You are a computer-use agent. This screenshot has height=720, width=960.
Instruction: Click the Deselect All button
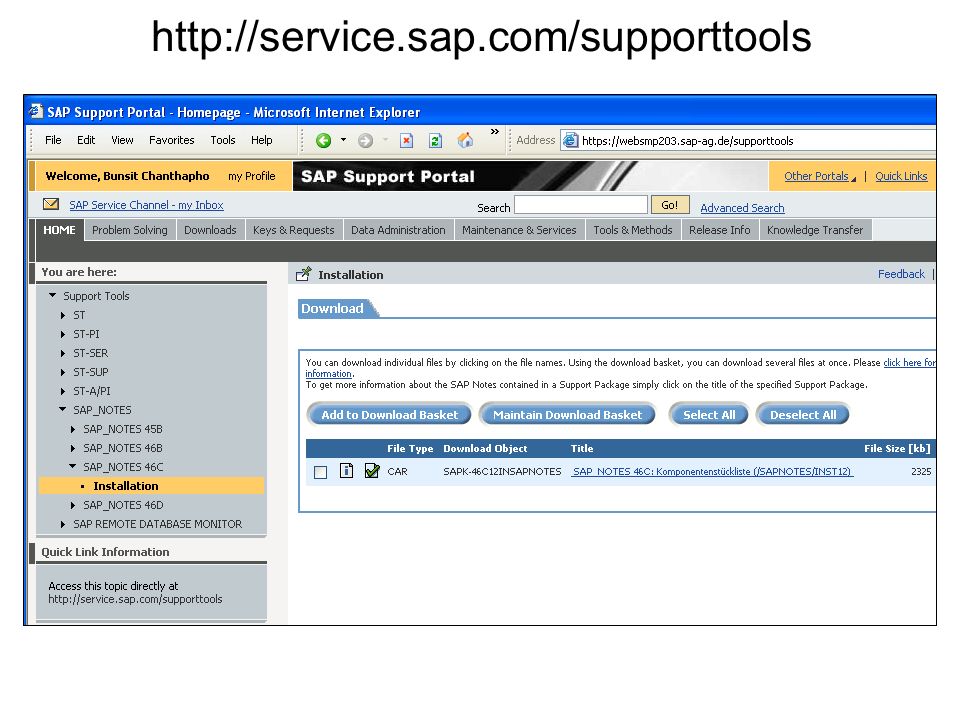pos(803,414)
